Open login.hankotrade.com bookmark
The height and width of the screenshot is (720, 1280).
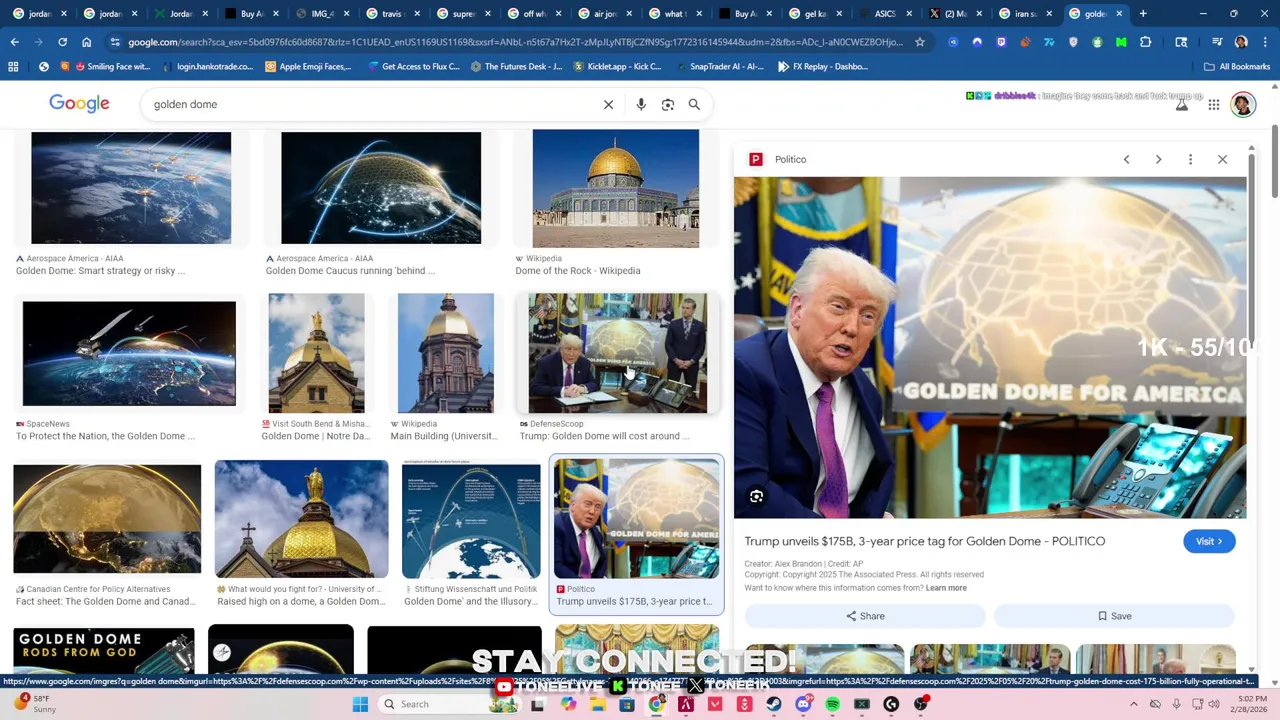207,66
